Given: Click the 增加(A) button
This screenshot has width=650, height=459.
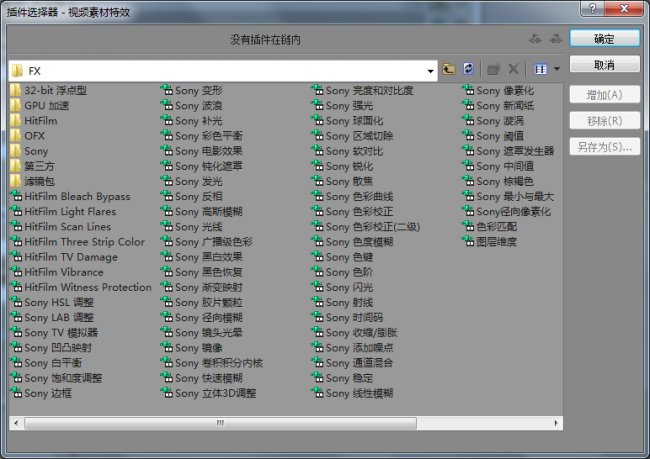Looking at the screenshot, I should pyautogui.click(x=604, y=95).
